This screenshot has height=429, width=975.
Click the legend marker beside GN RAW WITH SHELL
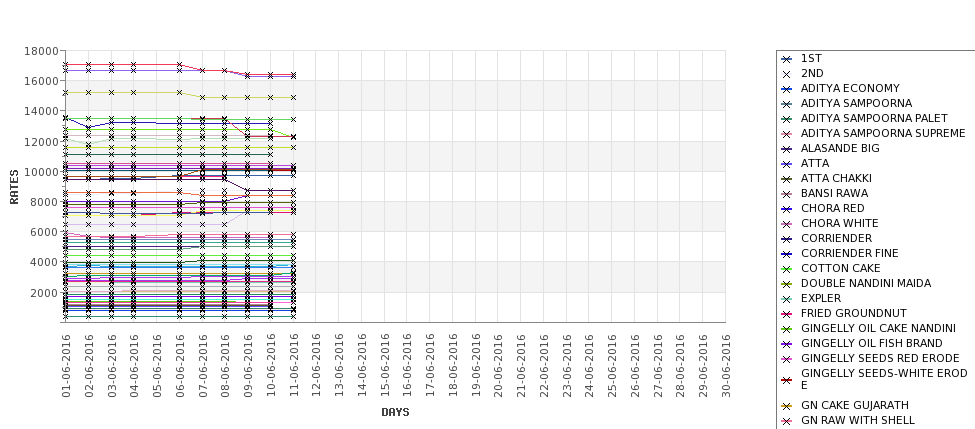787,421
